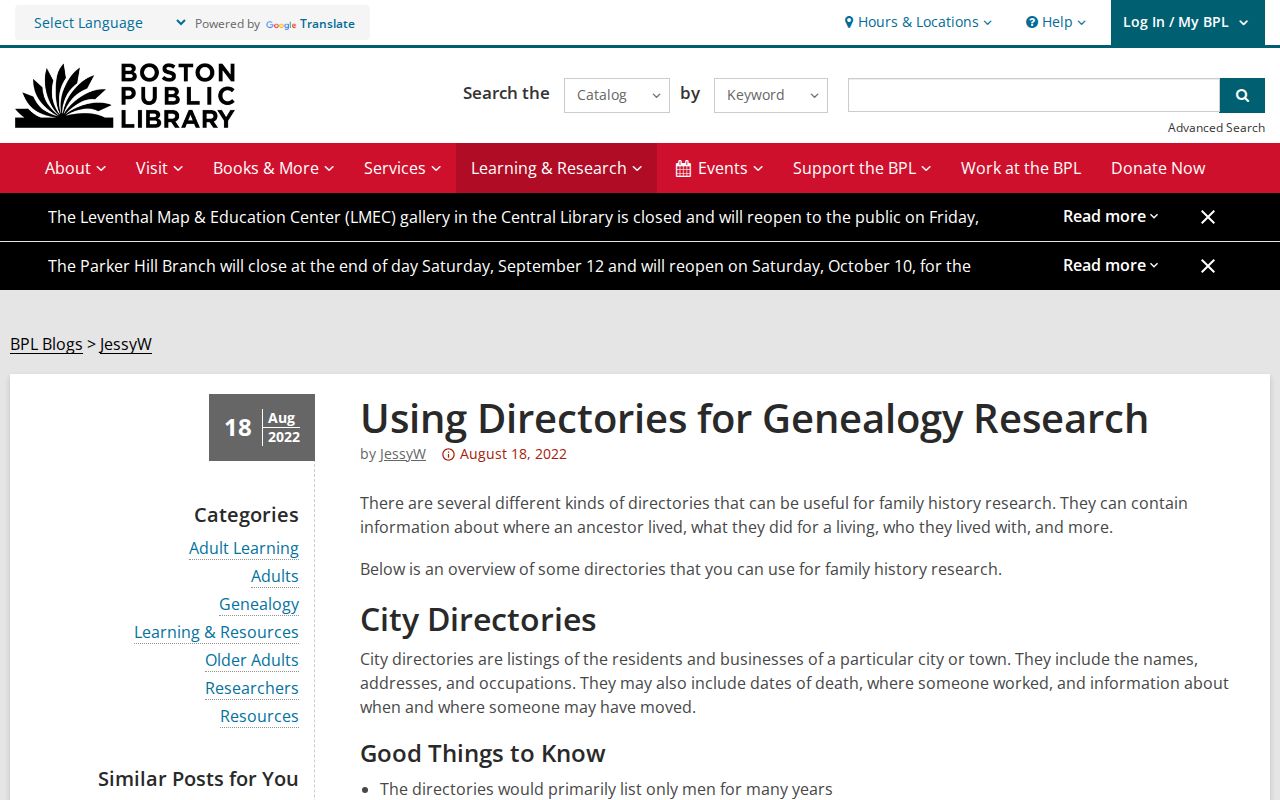Open author JessyW link under the title

tap(403, 454)
